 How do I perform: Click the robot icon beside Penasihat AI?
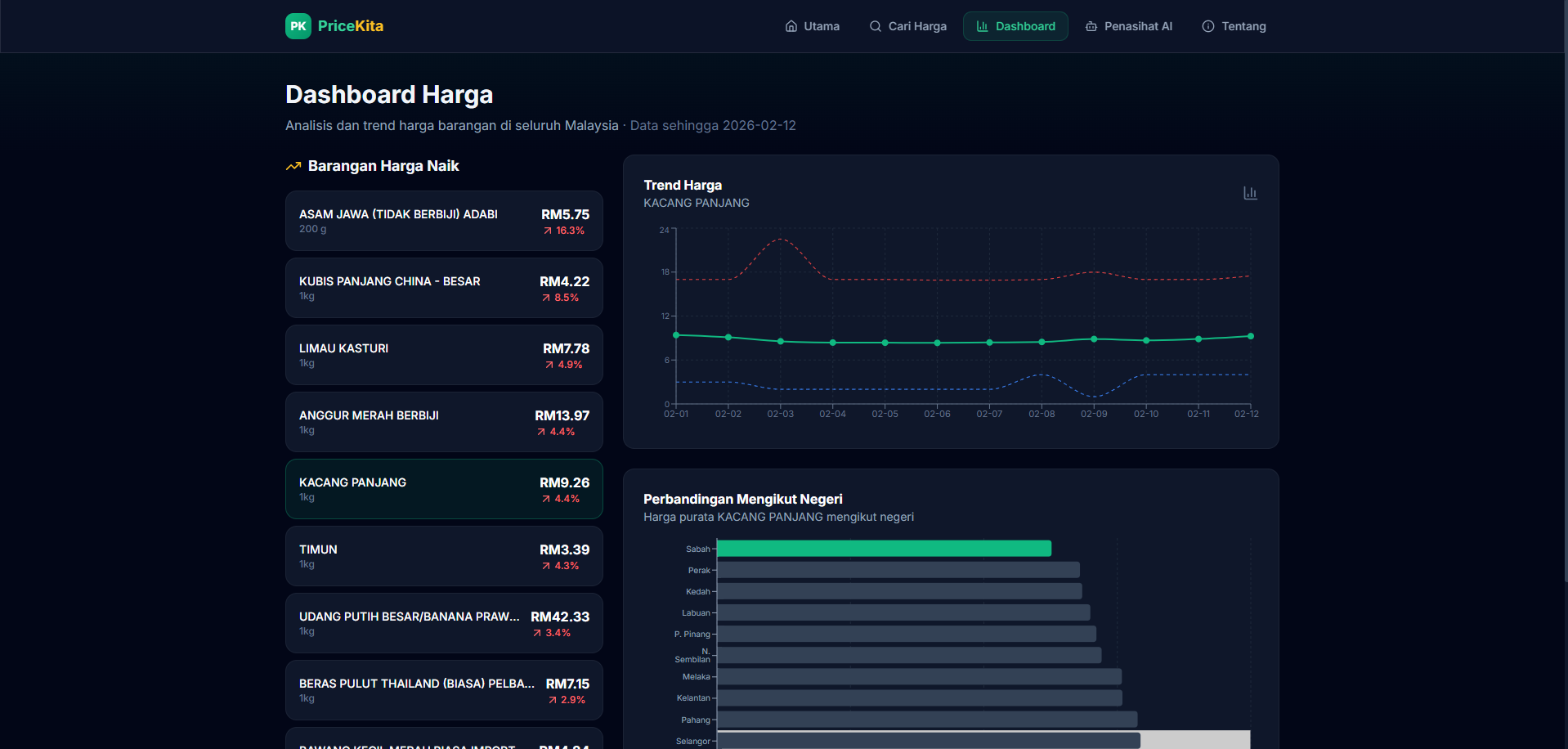(1091, 26)
